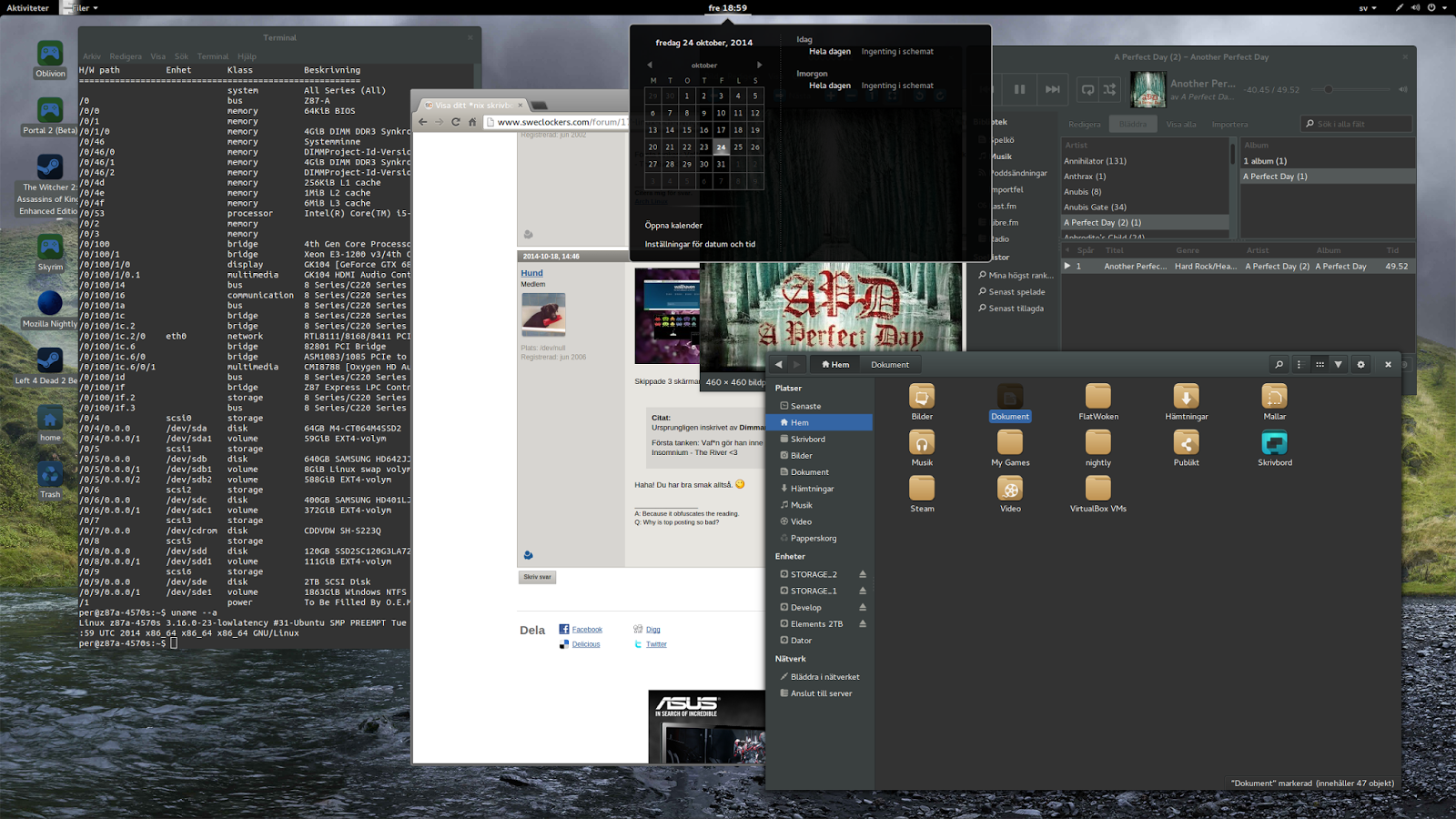
Task: Click Öppna kalender in the calendar popup
Action: pos(673,225)
